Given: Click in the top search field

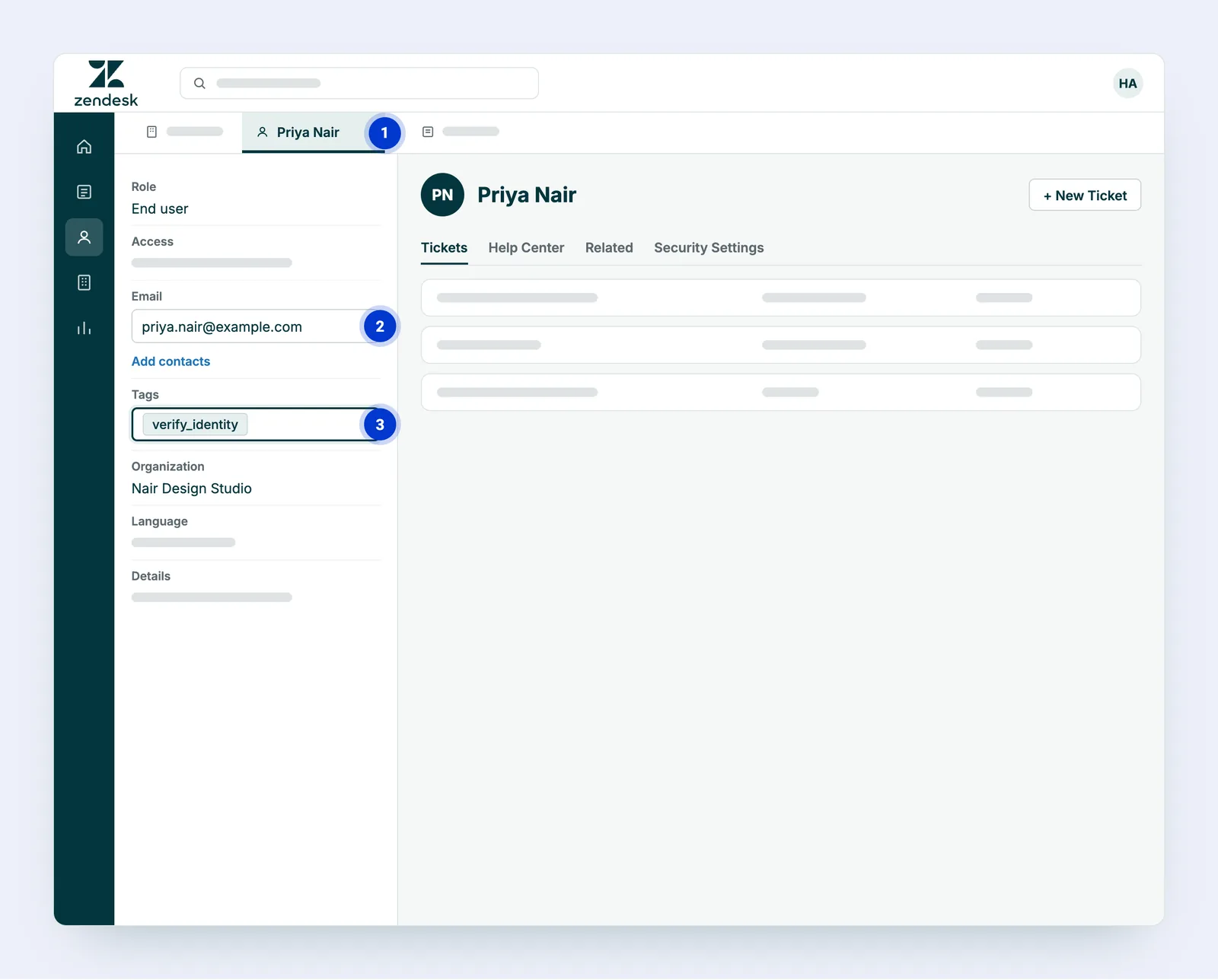Looking at the screenshot, I should pos(359,83).
